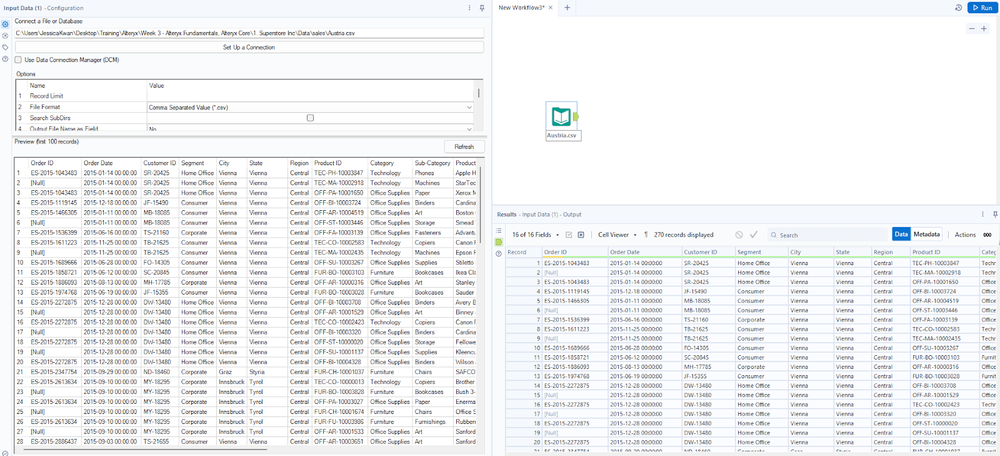Image resolution: width=1000 pixels, height=456 pixels.
Task: Click the select-all-fields check icon in Results
Action: pyautogui.click(x=570, y=235)
